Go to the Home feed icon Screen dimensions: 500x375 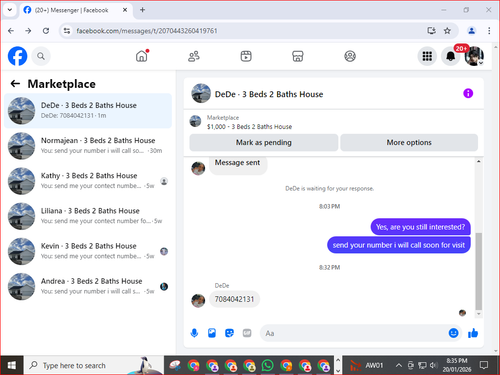click(x=142, y=56)
